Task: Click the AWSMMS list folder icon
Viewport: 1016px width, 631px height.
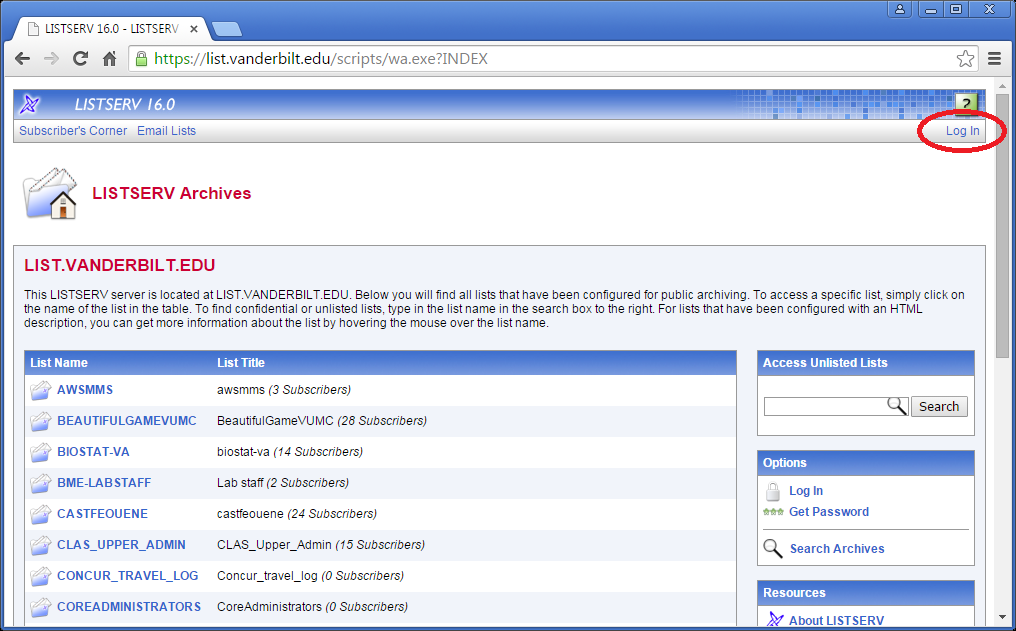Action: click(x=40, y=390)
